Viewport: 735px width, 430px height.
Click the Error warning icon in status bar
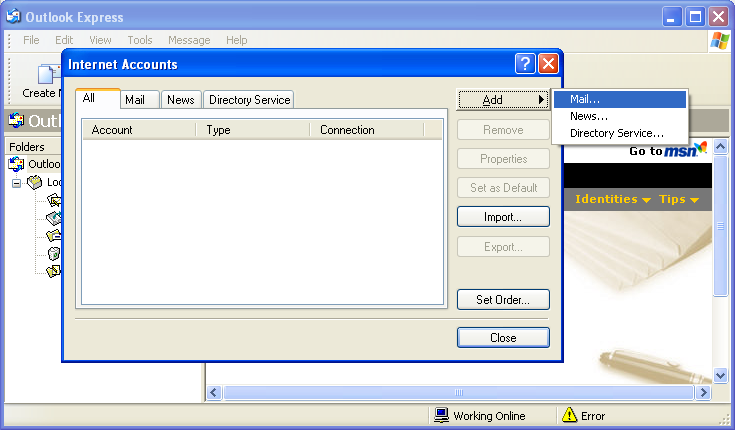click(x=569, y=415)
